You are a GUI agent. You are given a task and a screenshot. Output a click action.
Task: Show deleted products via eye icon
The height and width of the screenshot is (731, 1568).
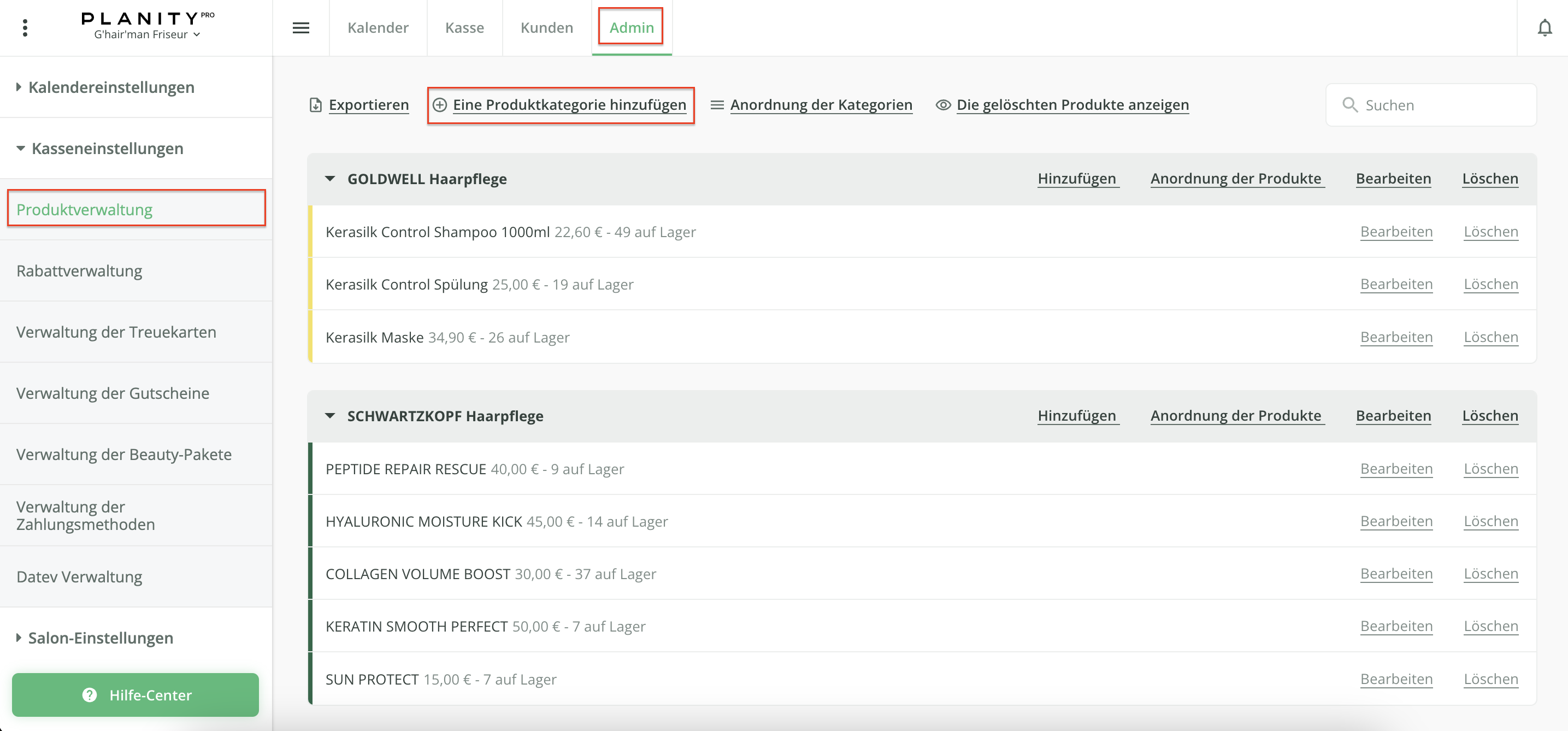(x=943, y=105)
